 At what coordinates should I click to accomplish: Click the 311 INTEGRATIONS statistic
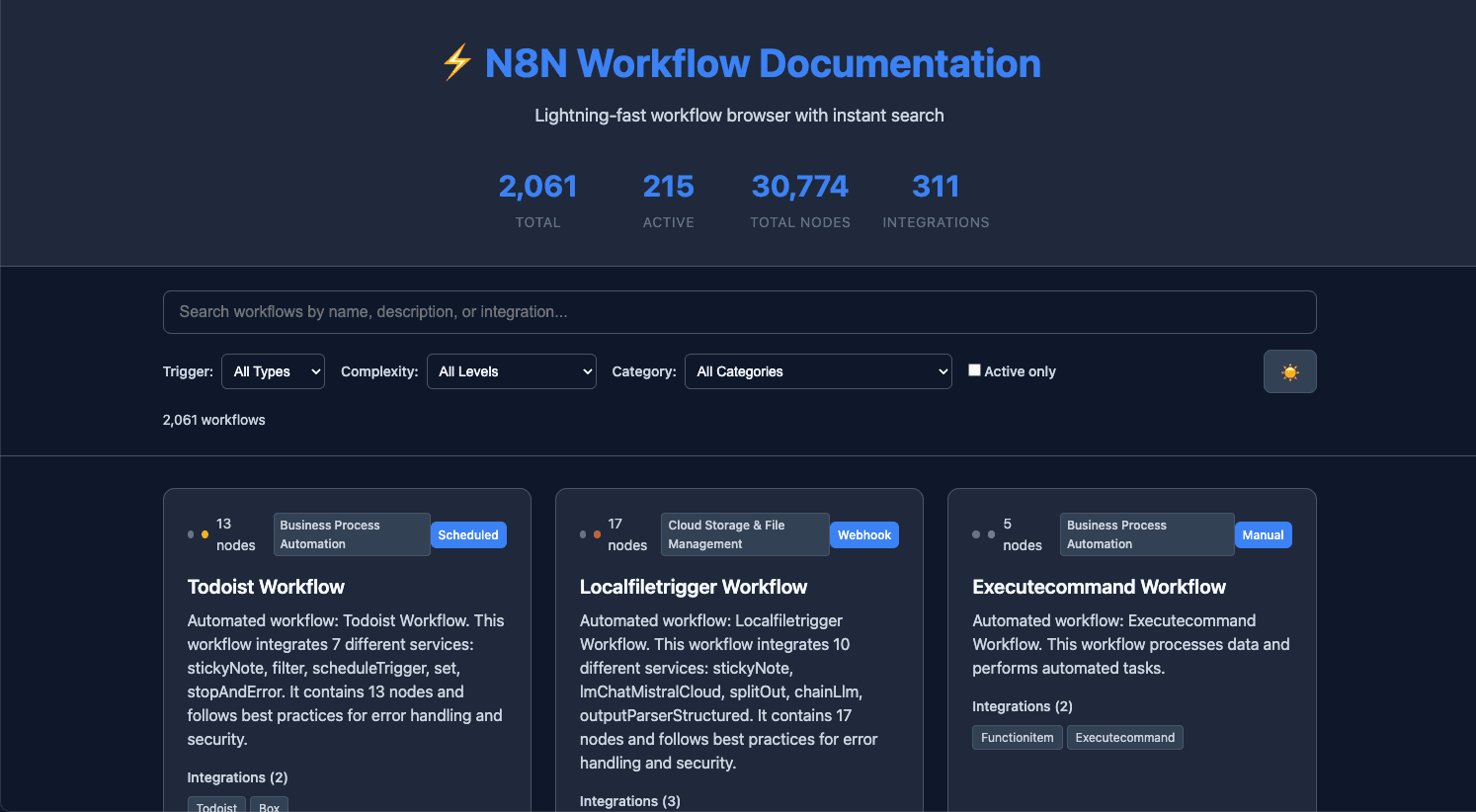(x=936, y=200)
